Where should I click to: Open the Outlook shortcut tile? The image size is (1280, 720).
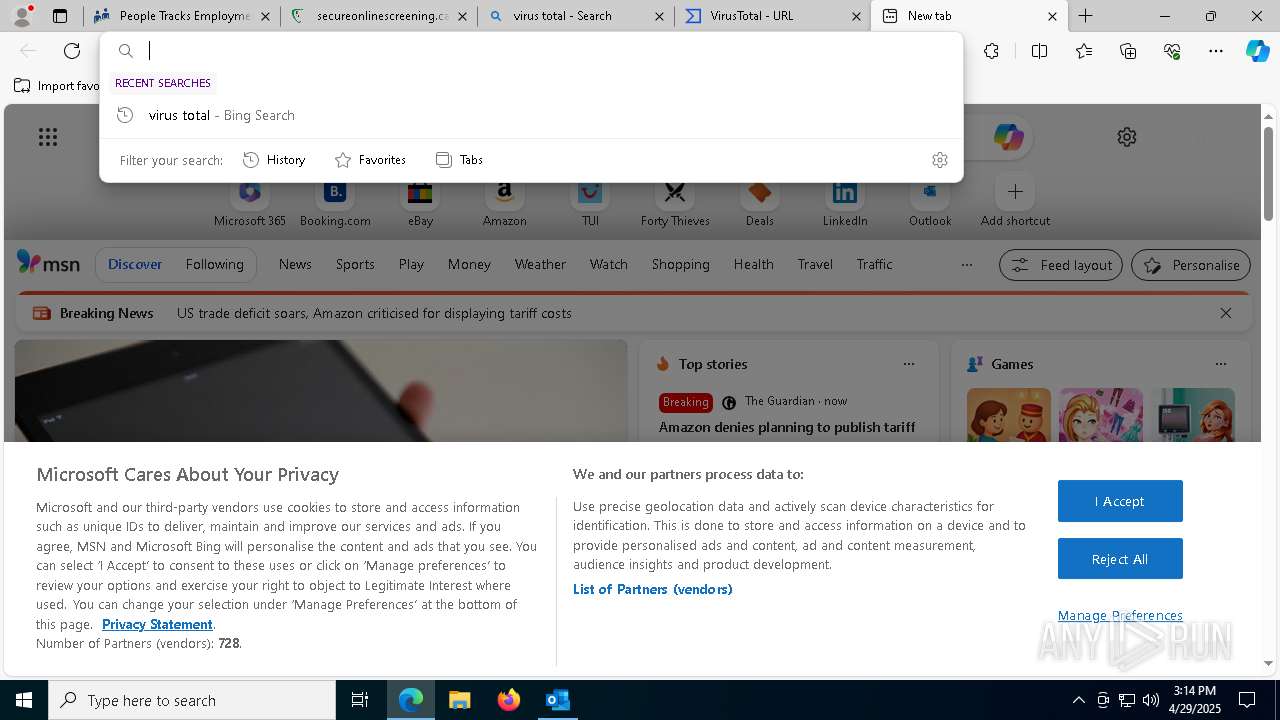[930, 202]
